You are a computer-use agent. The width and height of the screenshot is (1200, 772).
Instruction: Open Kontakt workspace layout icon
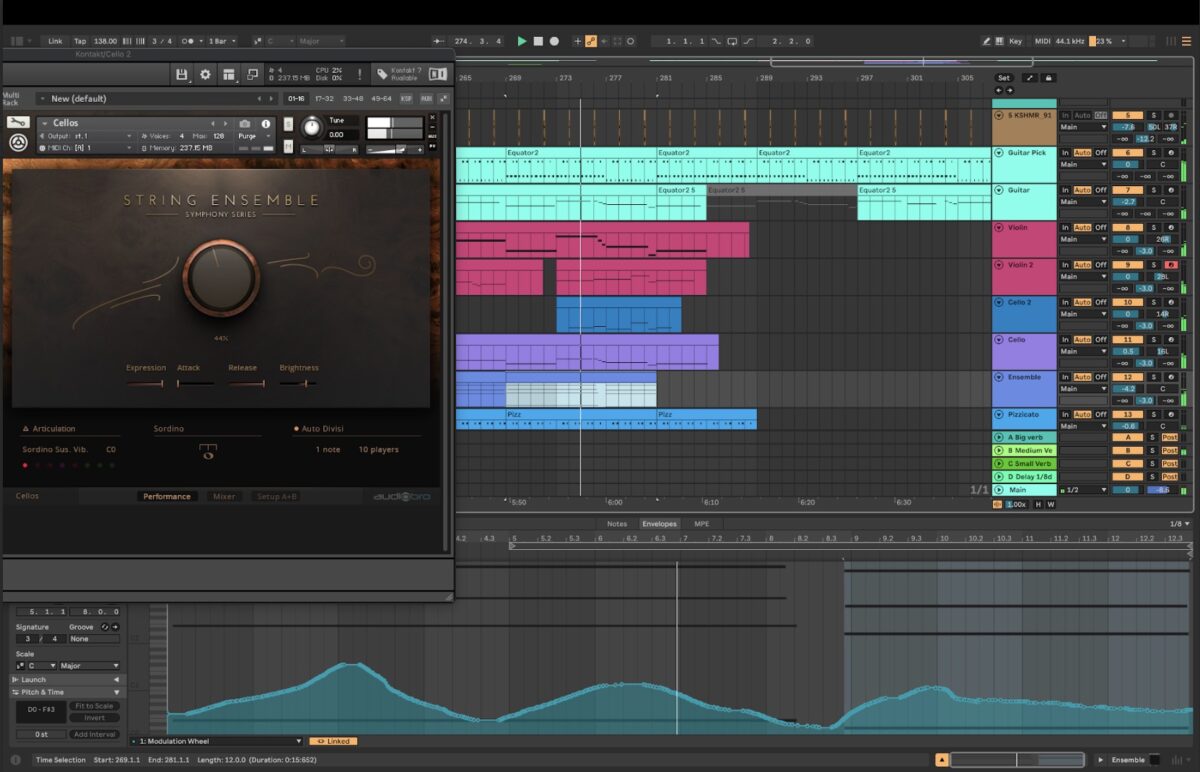click(x=229, y=74)
